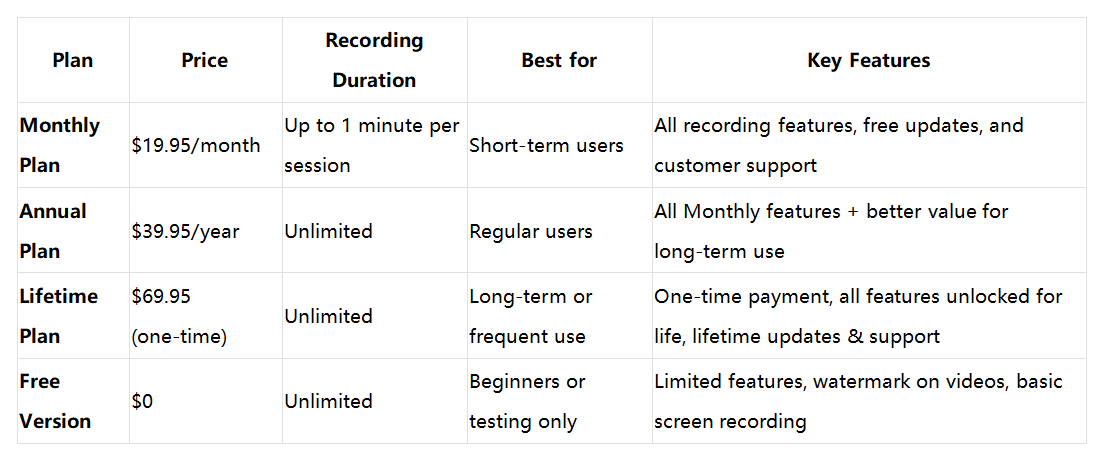Click the "Plan" column header

coord(72,61)
